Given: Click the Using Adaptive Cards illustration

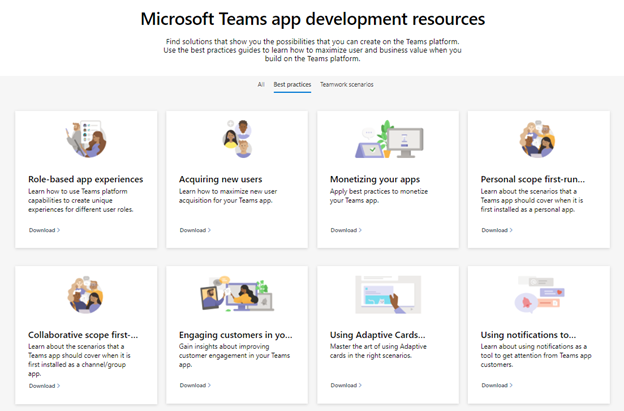Looking at the screenshot, I should (x=388, y=294).
